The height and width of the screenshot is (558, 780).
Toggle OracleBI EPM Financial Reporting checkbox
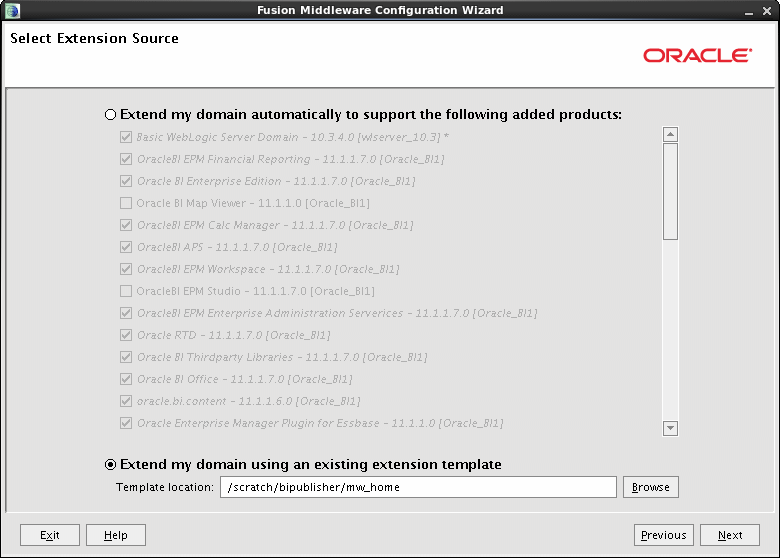(x=126, y=159)
